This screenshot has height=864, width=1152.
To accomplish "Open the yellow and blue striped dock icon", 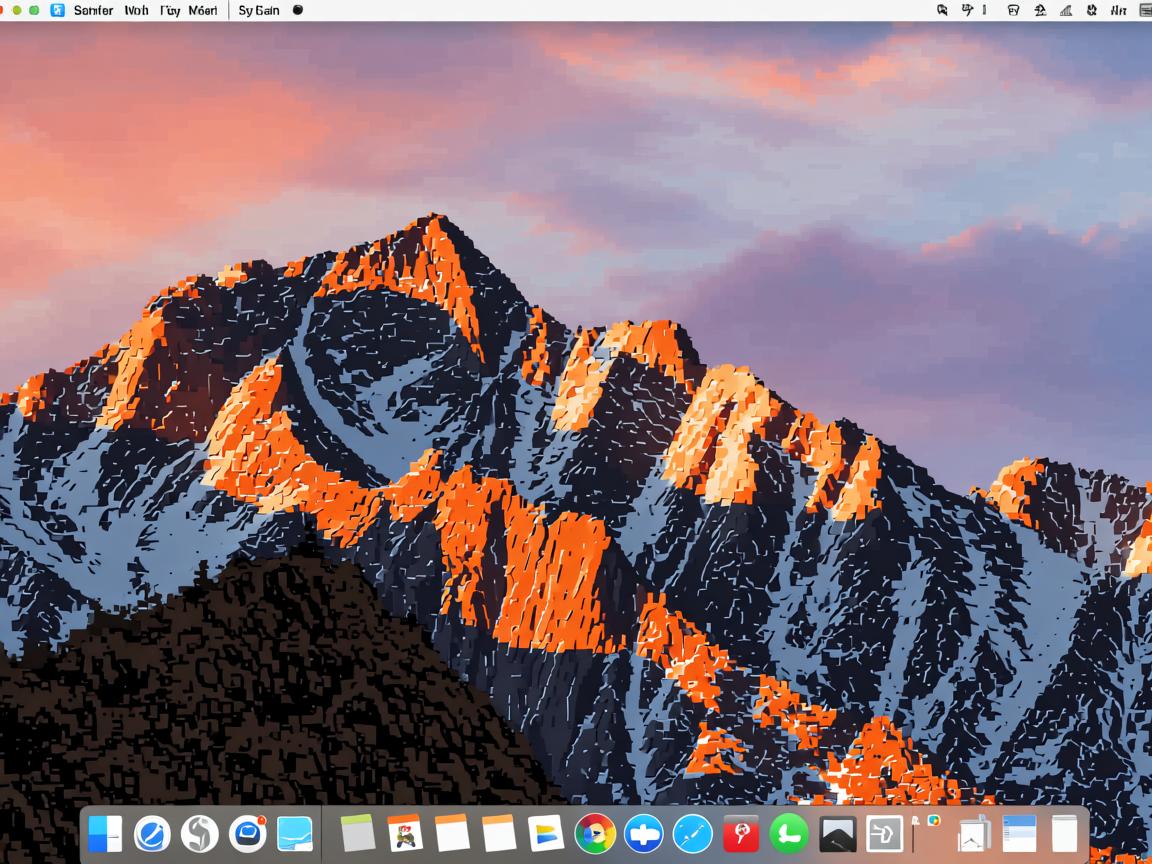I will (546, 833).
